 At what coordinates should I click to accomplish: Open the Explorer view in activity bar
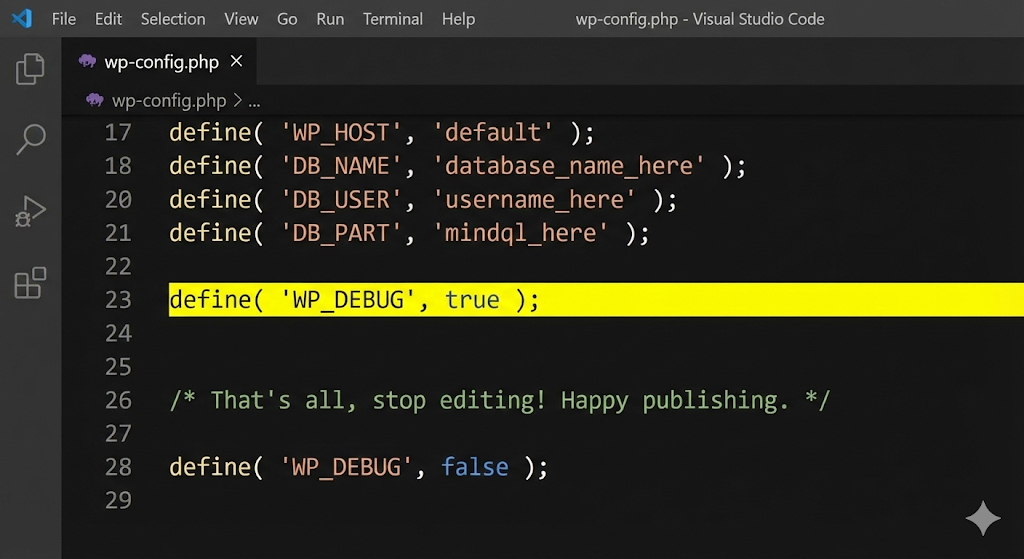(30, 69)
